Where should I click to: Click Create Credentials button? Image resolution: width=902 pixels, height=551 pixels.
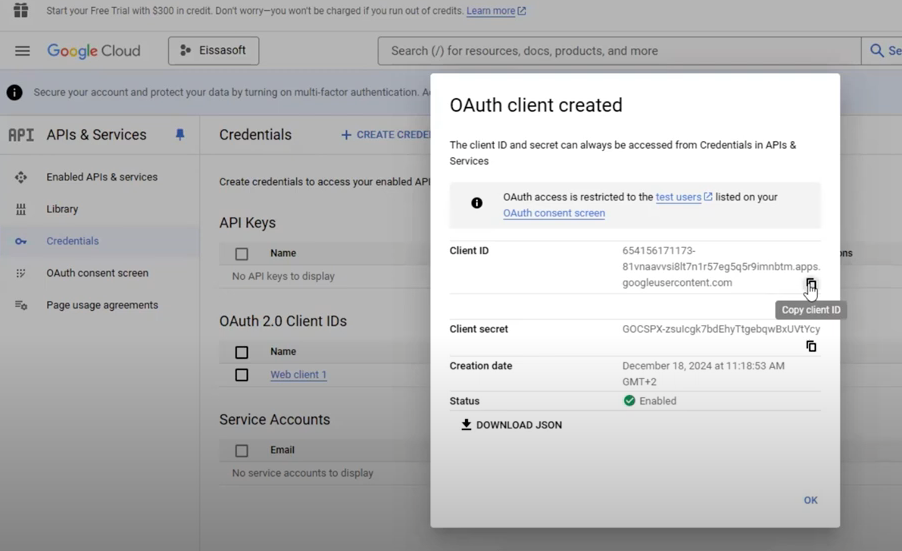click(x=385, y=135)
